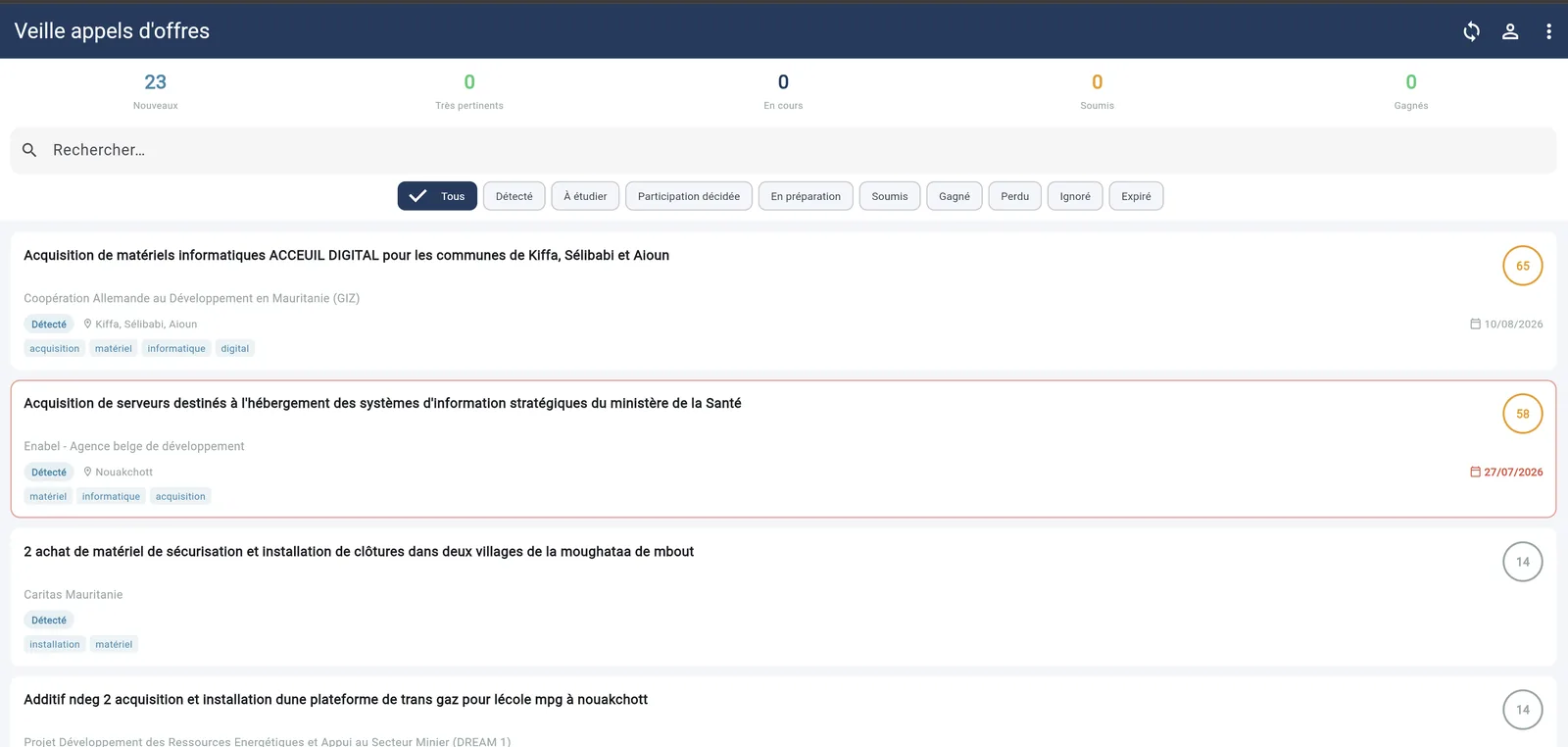Click the 27/07/2026 deadline date

(x=1513, y=472)
